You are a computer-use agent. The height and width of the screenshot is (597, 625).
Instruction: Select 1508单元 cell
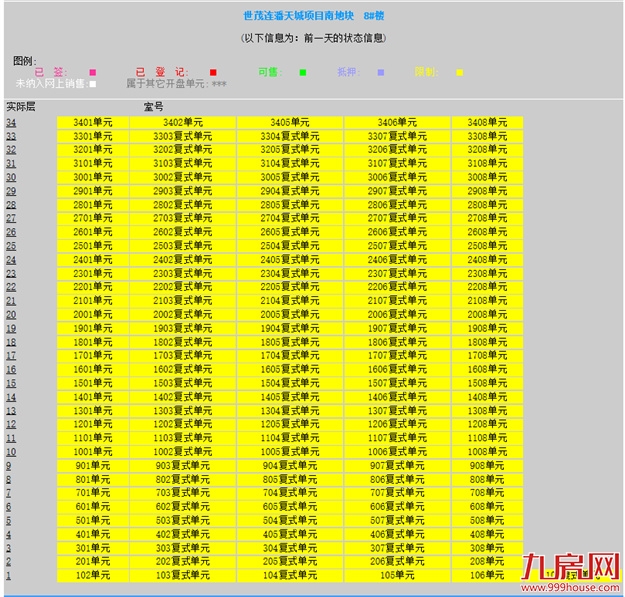click(487, 383)
